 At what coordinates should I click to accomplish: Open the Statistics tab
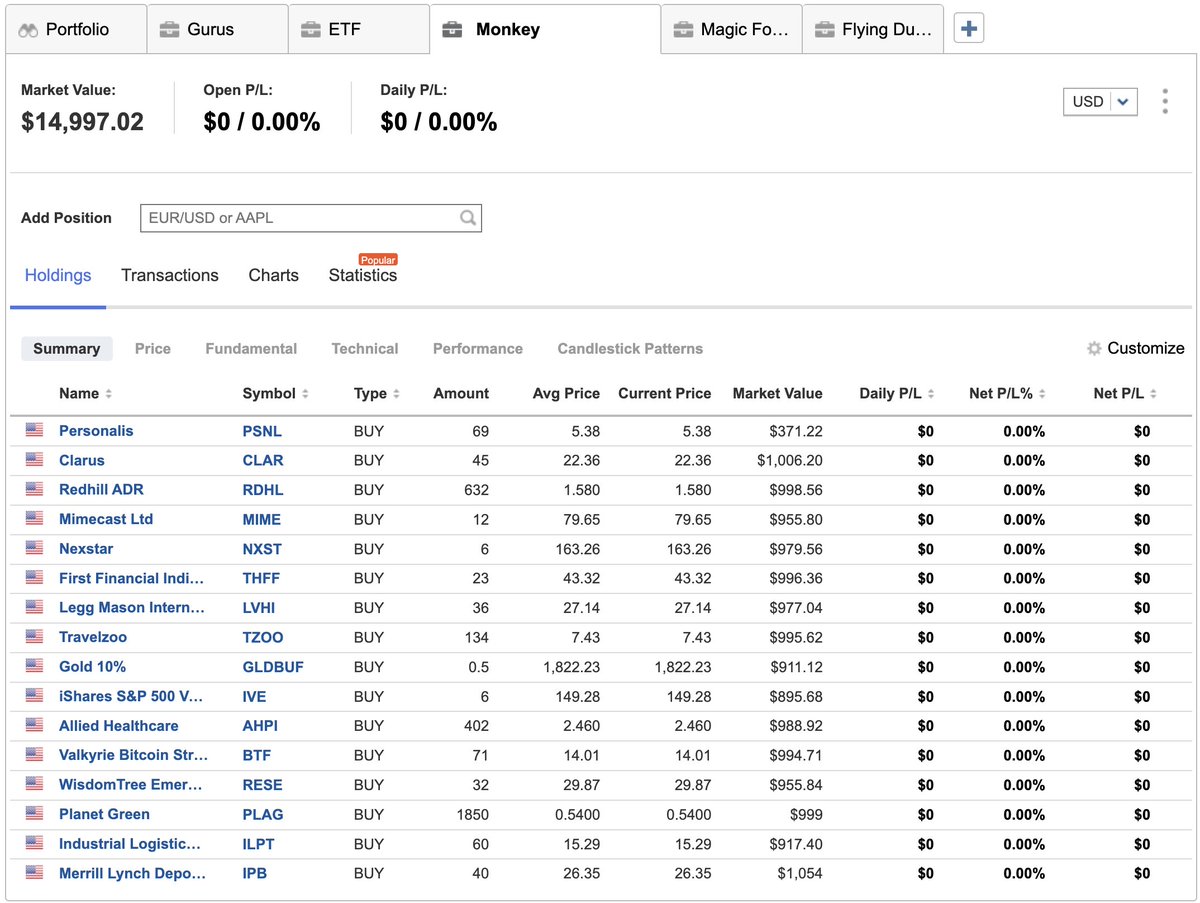click(363, 275)
